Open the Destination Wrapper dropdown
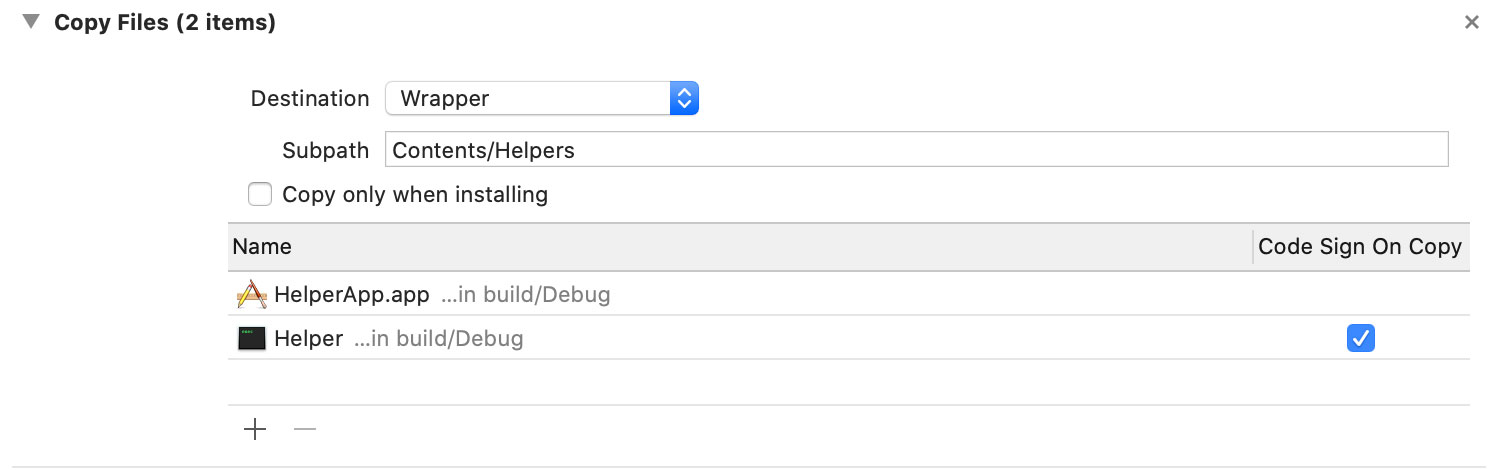1506x470 pixels. pyautogui.click(x=541, y=98)
